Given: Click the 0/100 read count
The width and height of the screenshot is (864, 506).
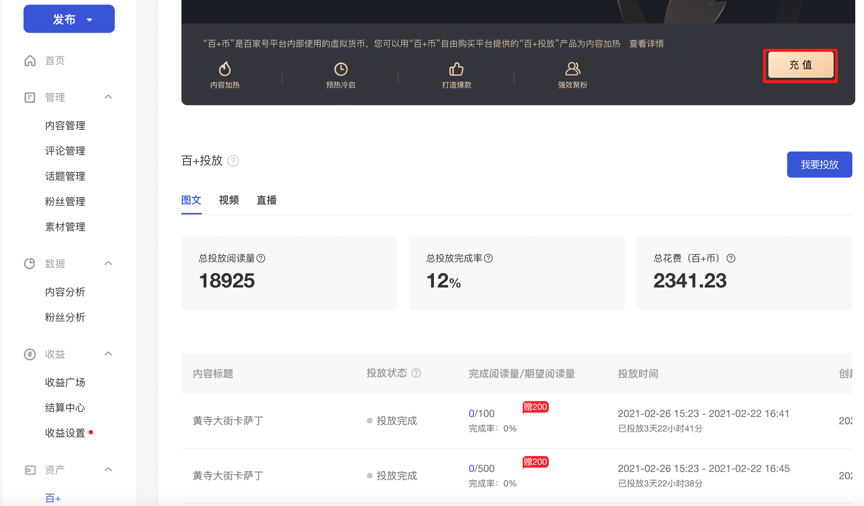Looking at the screenshot, I should pyautogui.click(x=481, y=413).
